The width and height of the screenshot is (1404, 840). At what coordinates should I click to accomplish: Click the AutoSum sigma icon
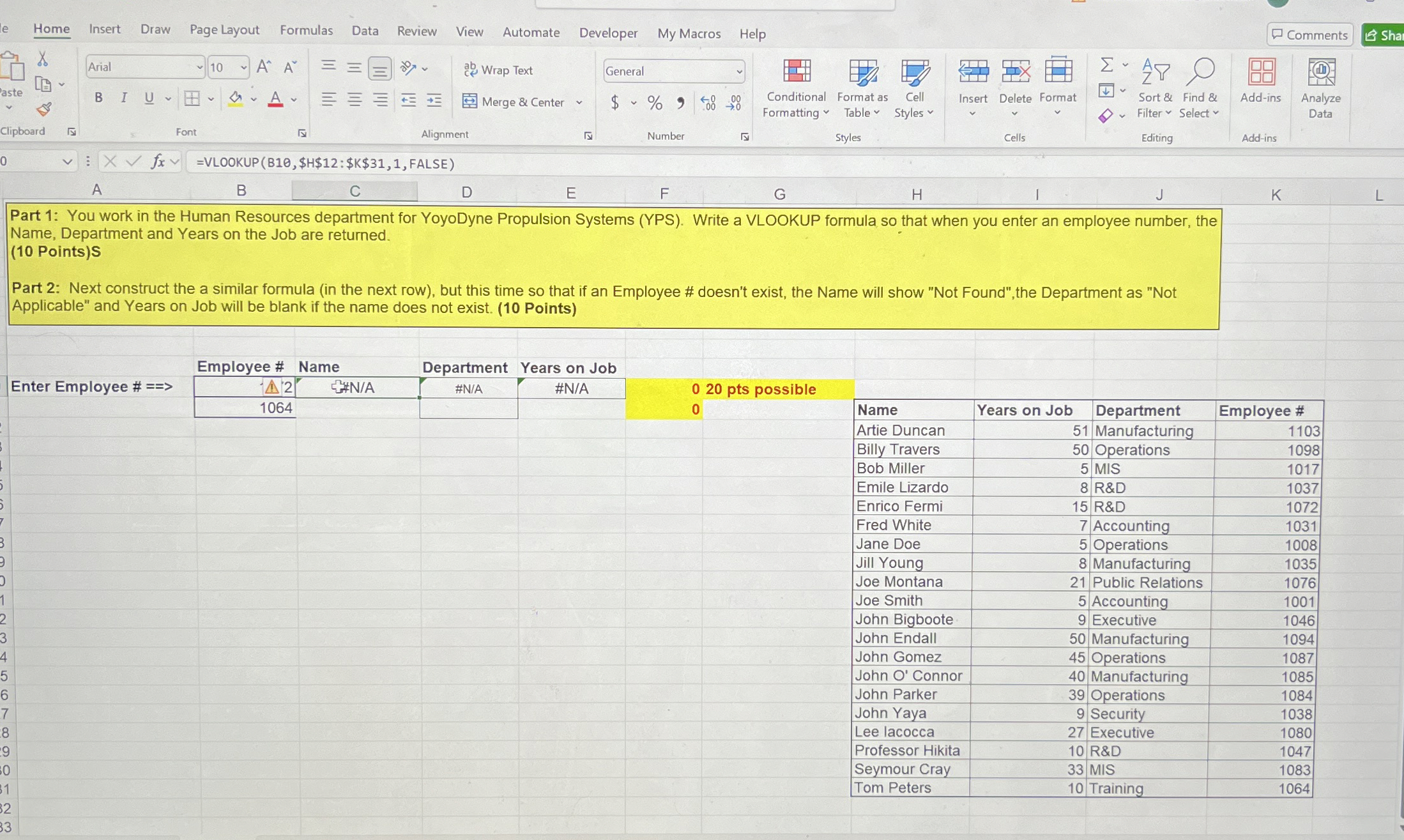(1107, 65)
